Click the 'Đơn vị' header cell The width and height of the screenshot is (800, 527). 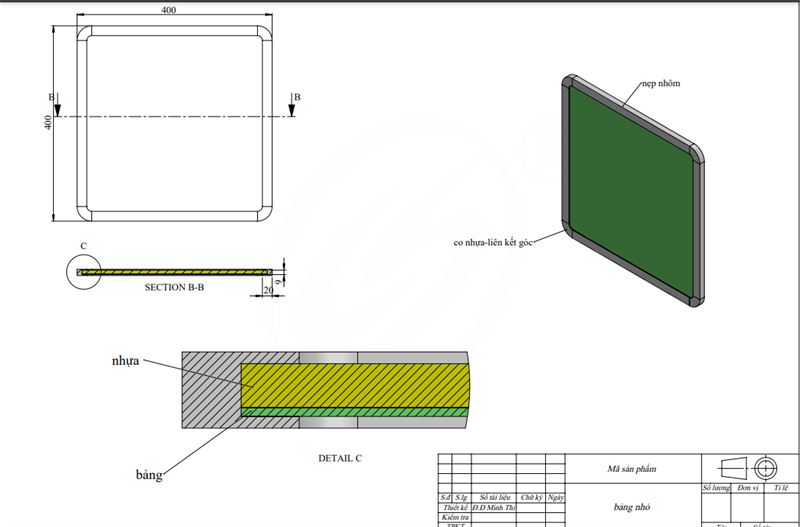(747, 488)
